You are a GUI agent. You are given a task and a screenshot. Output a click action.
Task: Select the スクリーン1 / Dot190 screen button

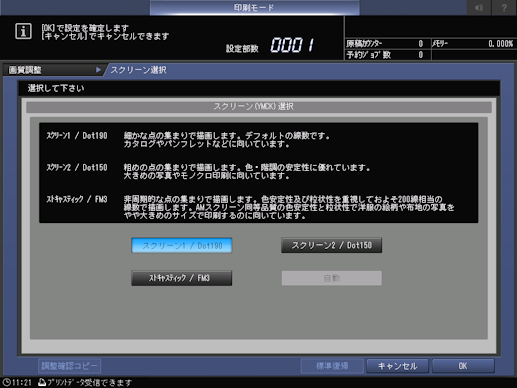(x=182, y=245)
